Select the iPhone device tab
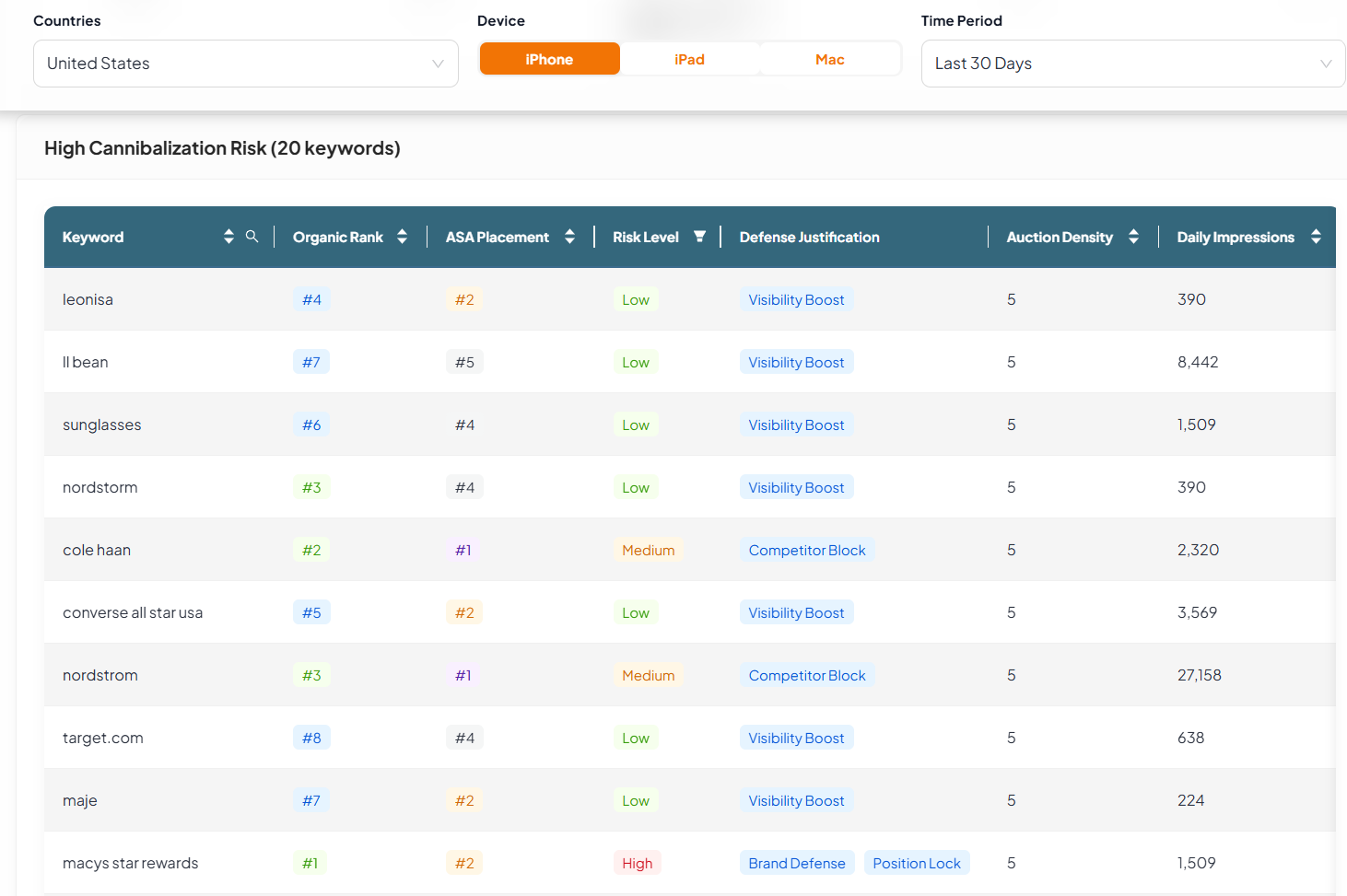The height and width of the screenshot is (896, 1347). tap(550, 59)
